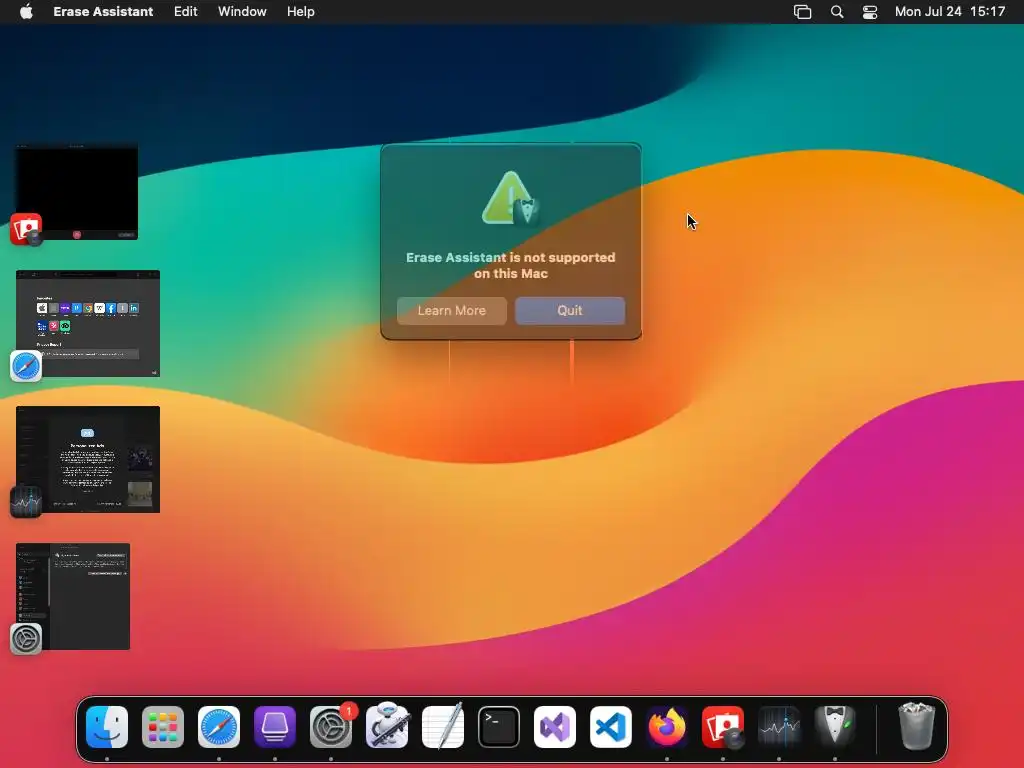Viewport: 1024px width, 768px height.
Task: Open Stocks from the Dock
Action: 779,727
